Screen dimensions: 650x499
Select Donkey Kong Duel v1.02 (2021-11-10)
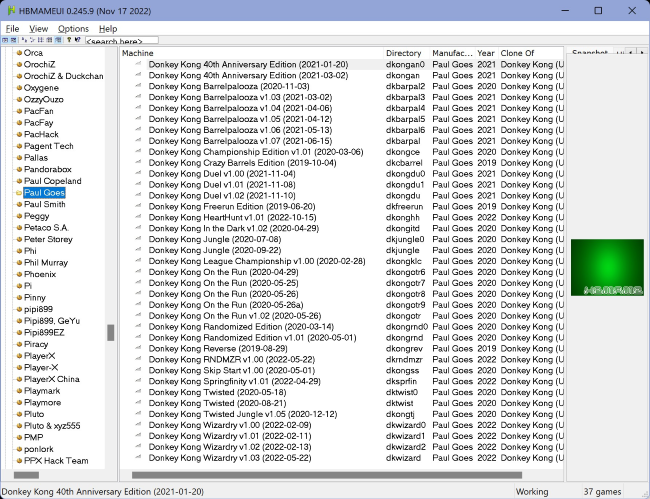pos(222,196)
